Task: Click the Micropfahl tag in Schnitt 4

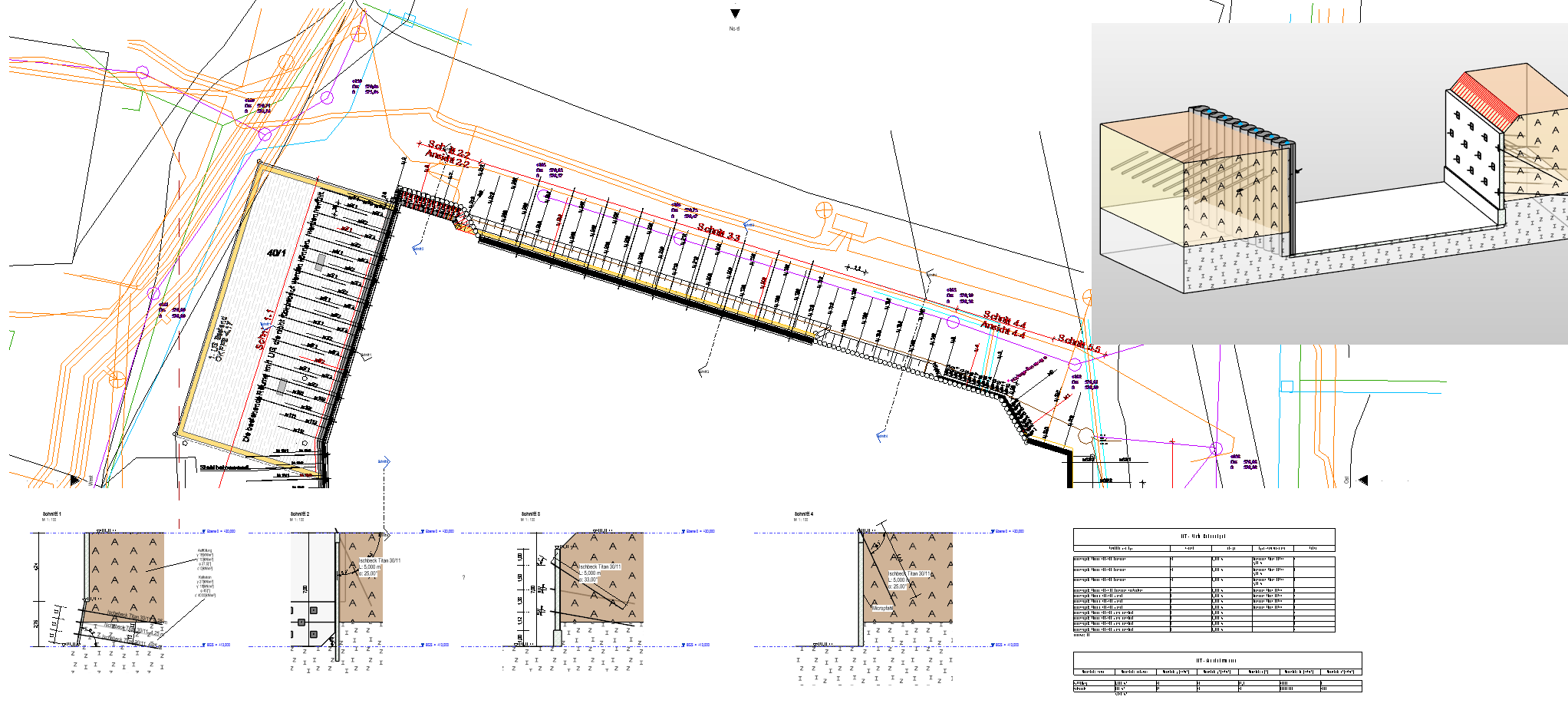Action: pyautogui.click(x=882, y=608)
